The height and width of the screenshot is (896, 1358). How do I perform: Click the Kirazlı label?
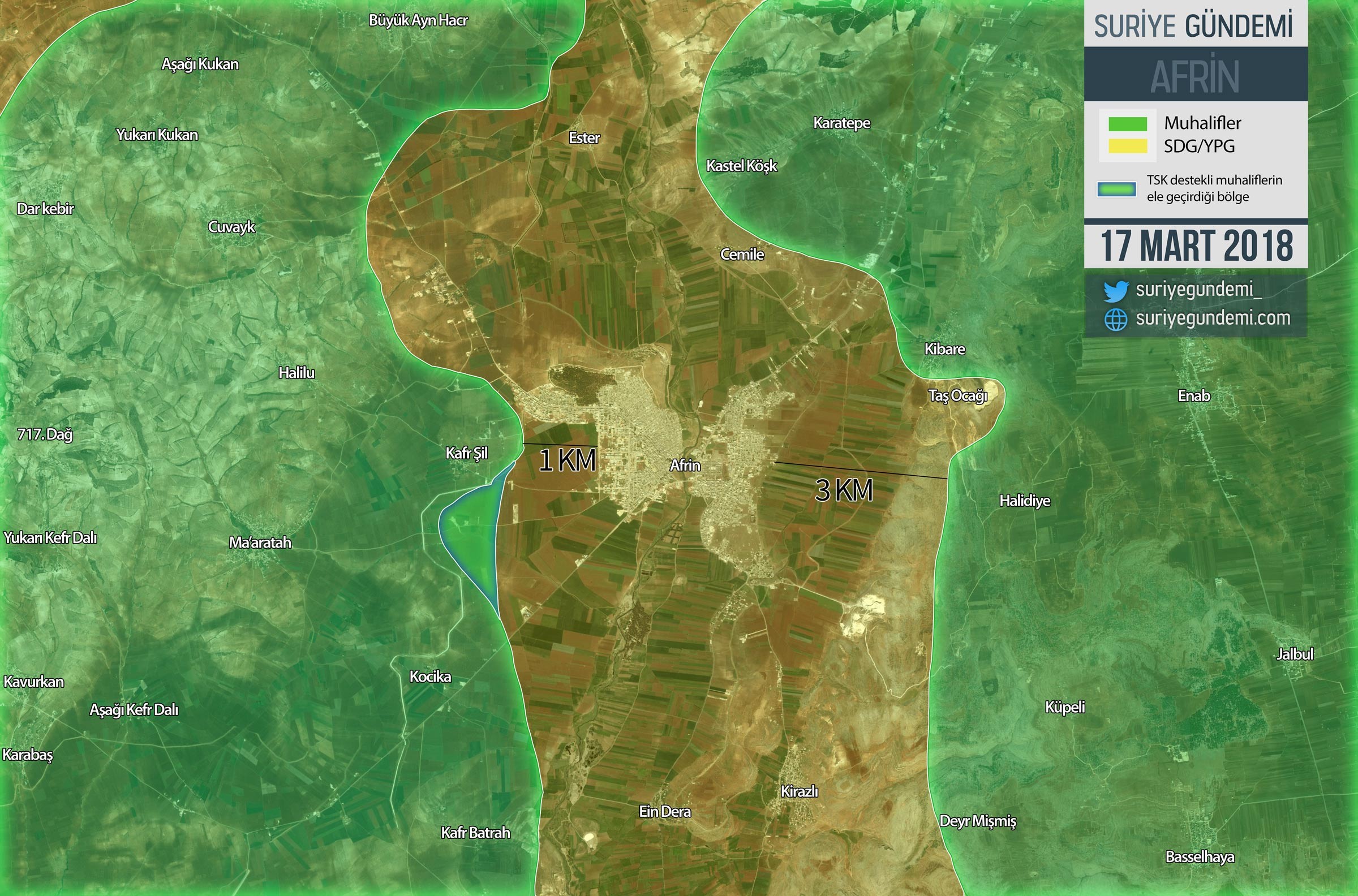799,792
